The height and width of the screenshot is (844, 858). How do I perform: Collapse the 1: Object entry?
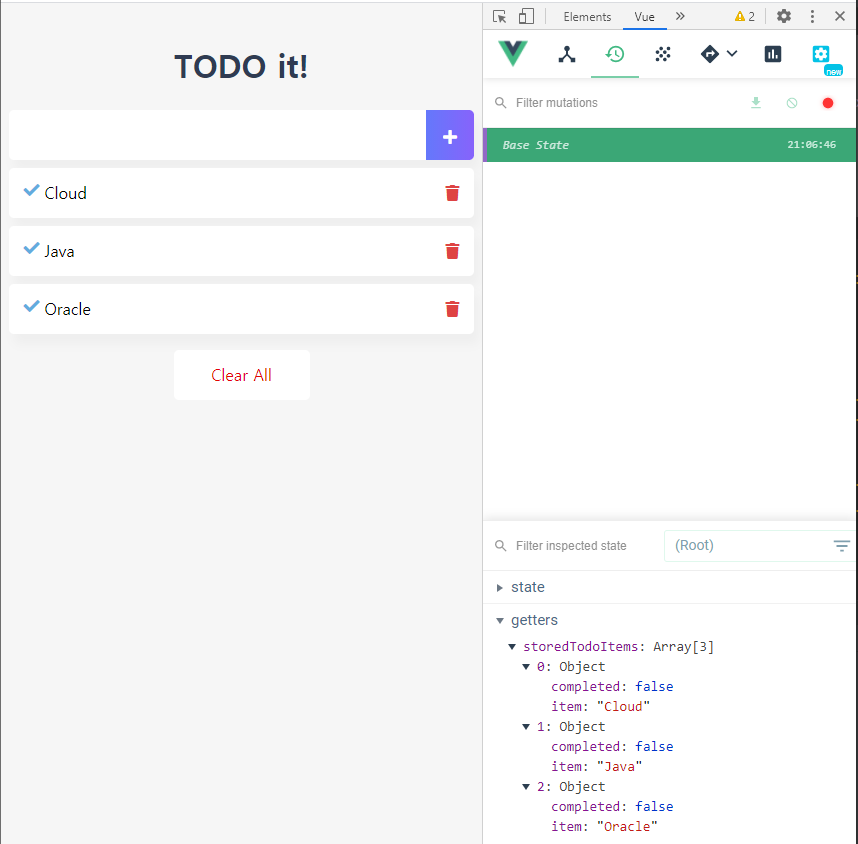click(x=526, y=727)
